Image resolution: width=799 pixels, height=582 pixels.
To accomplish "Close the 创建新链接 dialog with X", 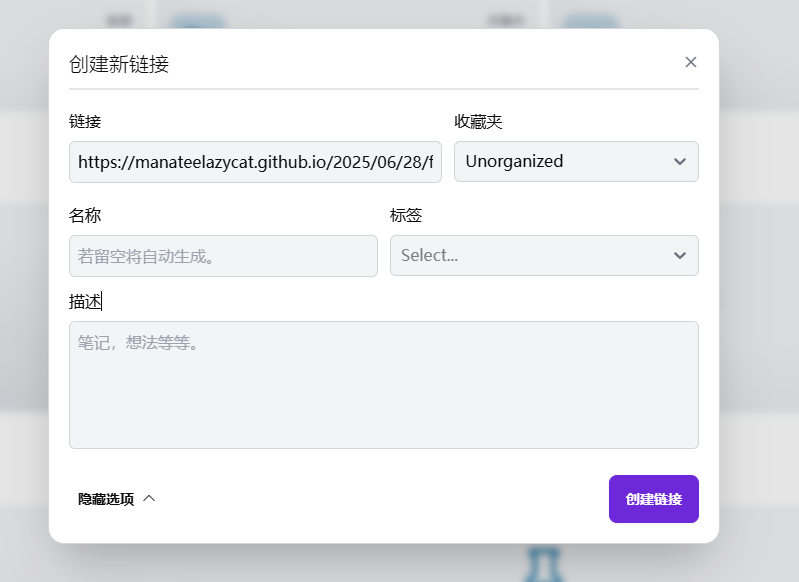I will pos(690,62).
